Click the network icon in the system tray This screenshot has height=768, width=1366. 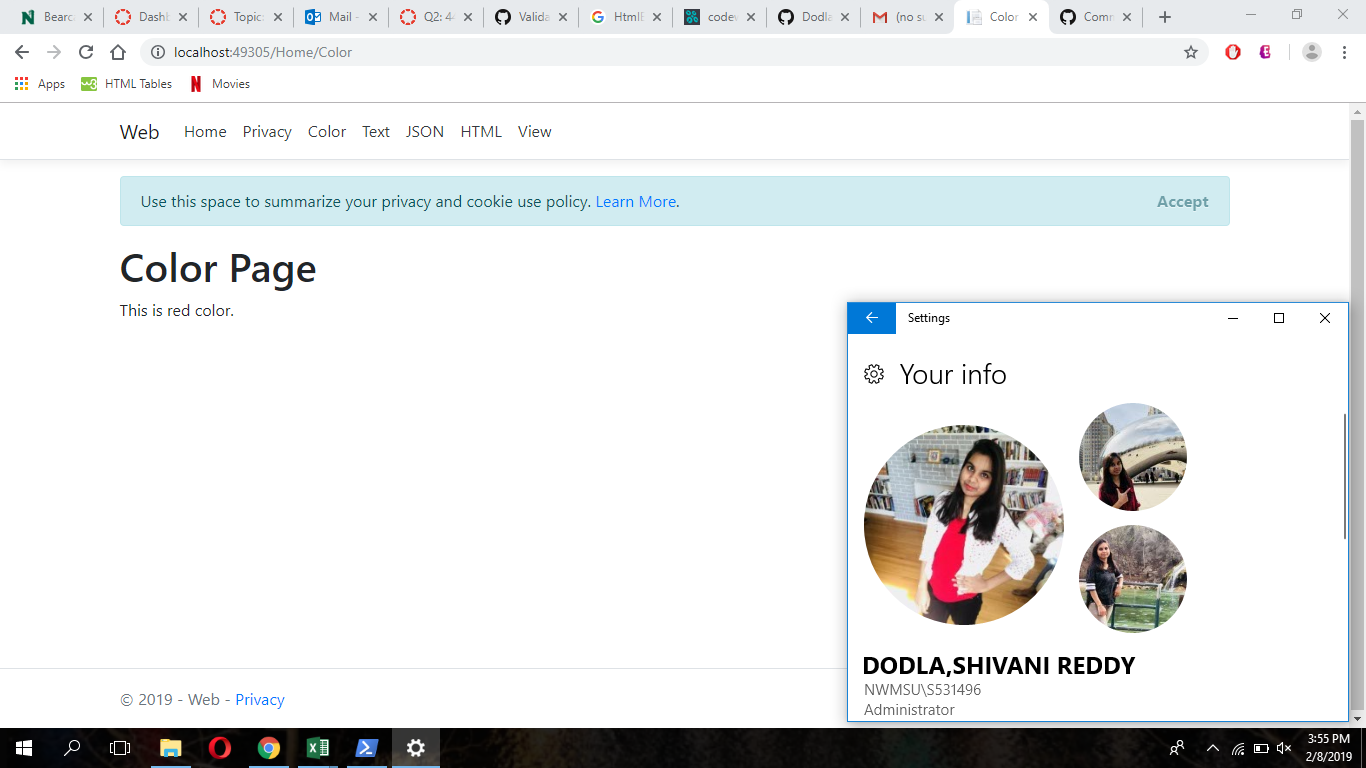1236,747
